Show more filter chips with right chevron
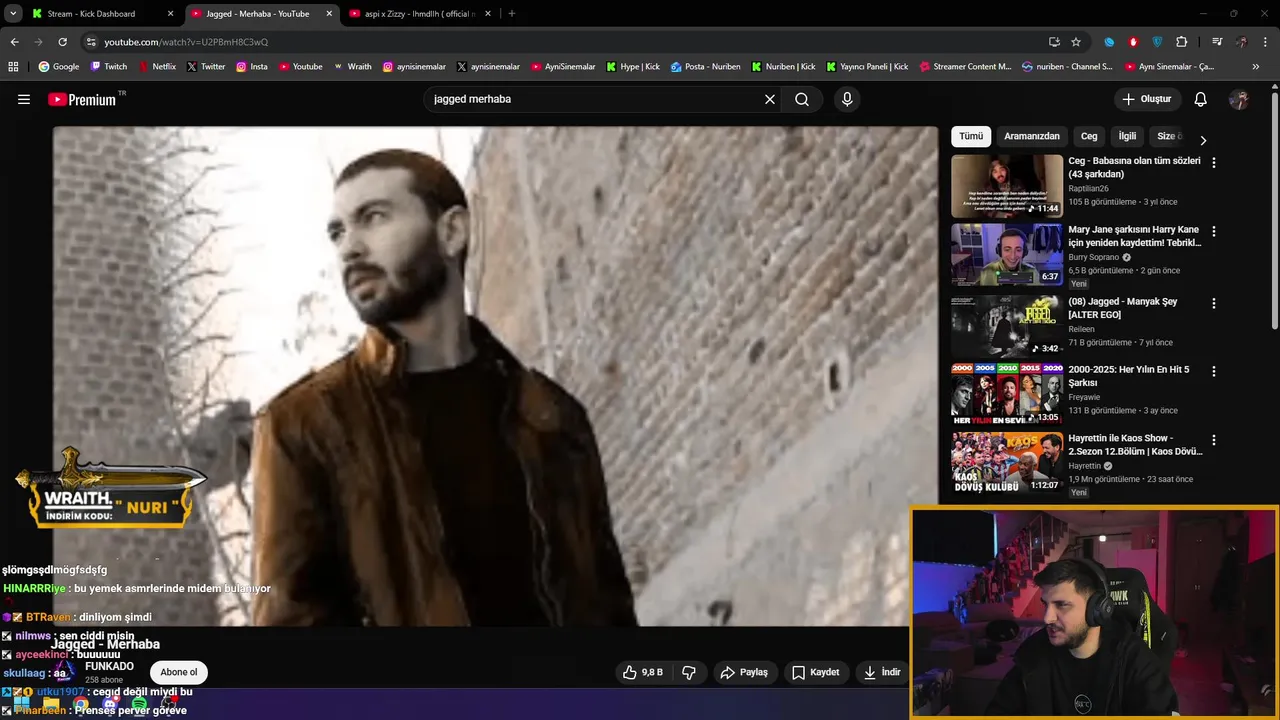1280x720 pixels. [1203, 140]
